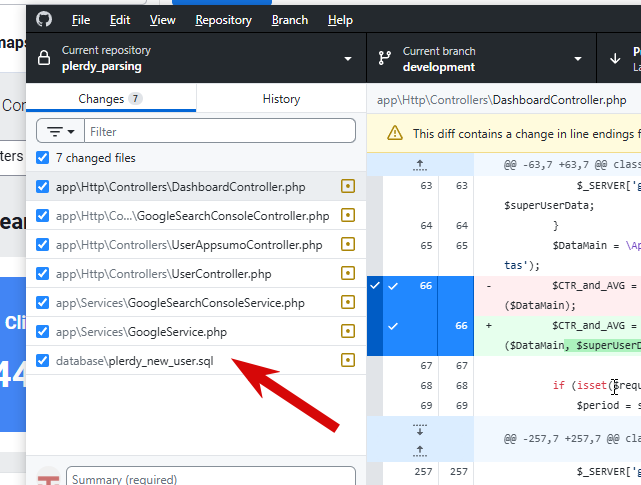Click modified status icon for GoogleSearchConsoleController.php
The height and width of the screenshot is (485, 641).
[348, 216]
